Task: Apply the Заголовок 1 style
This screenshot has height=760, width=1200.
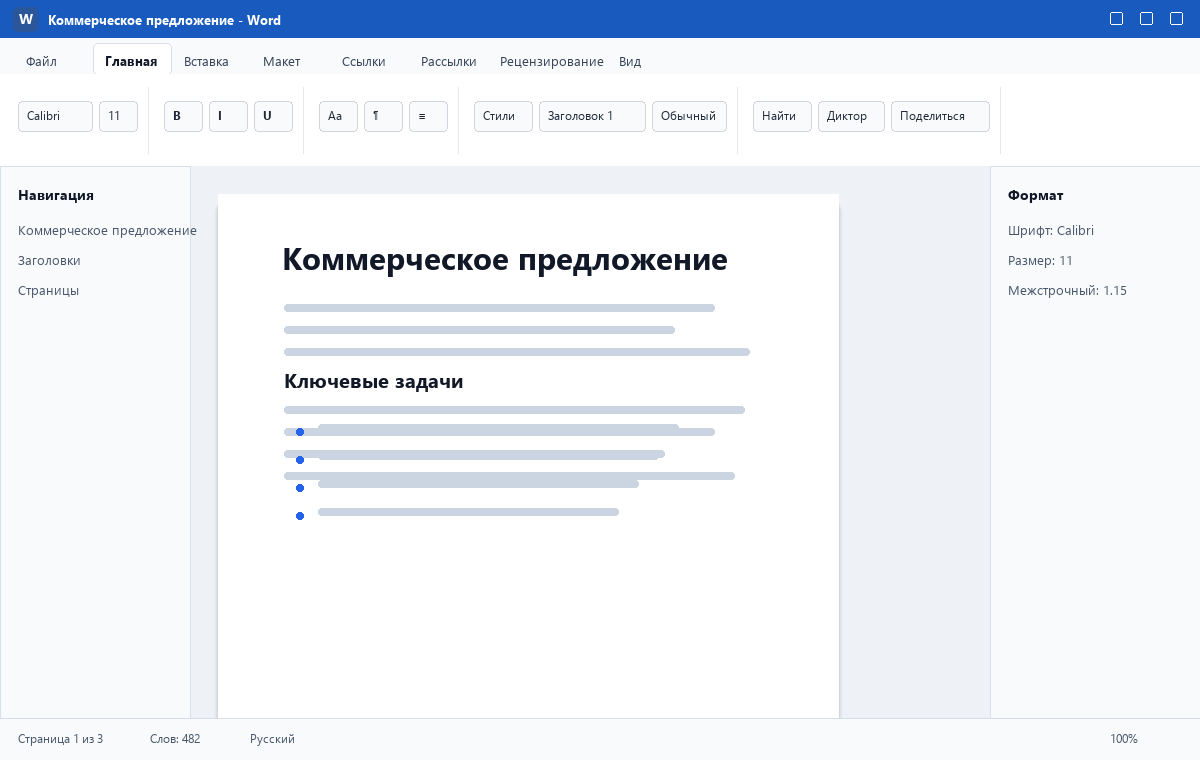Action: coord(592,116)
